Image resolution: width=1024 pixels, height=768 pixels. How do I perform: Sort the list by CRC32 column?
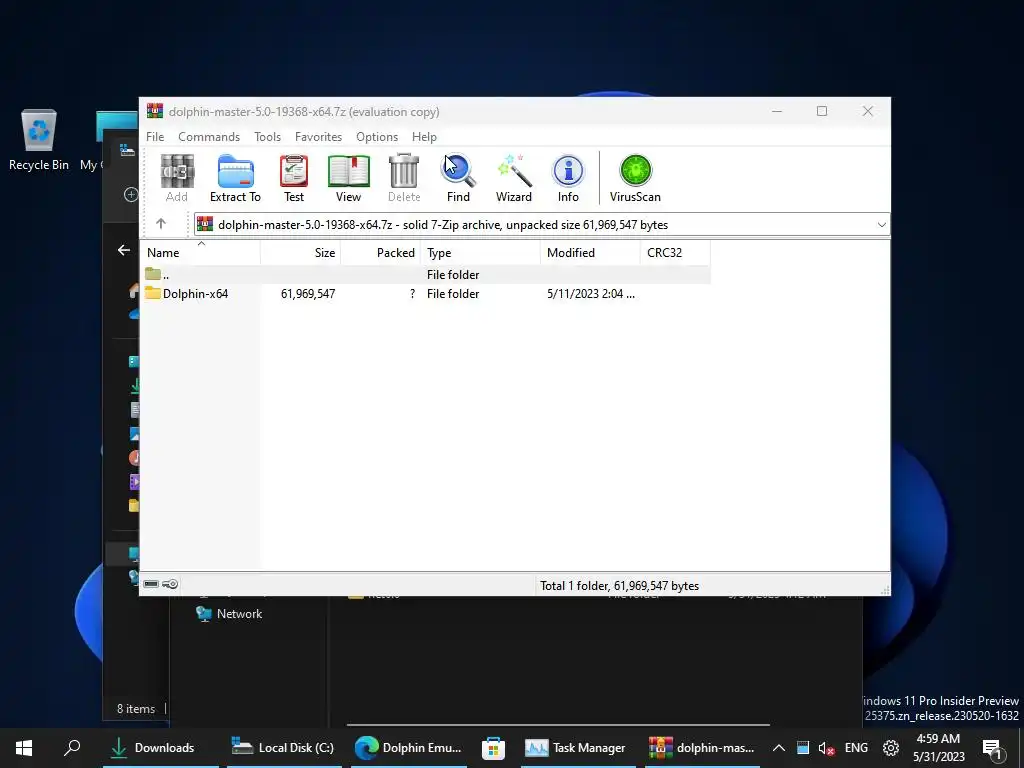675,253
